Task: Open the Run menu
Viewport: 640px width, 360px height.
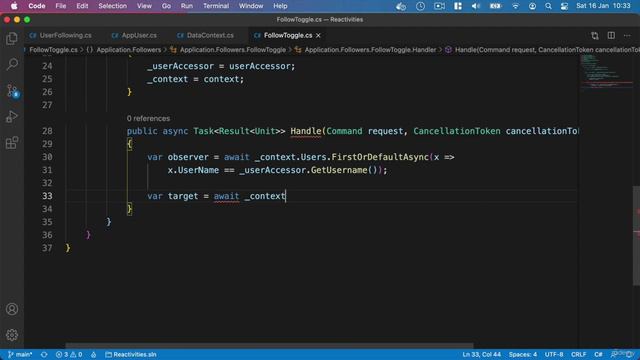Action: [187, 6]
